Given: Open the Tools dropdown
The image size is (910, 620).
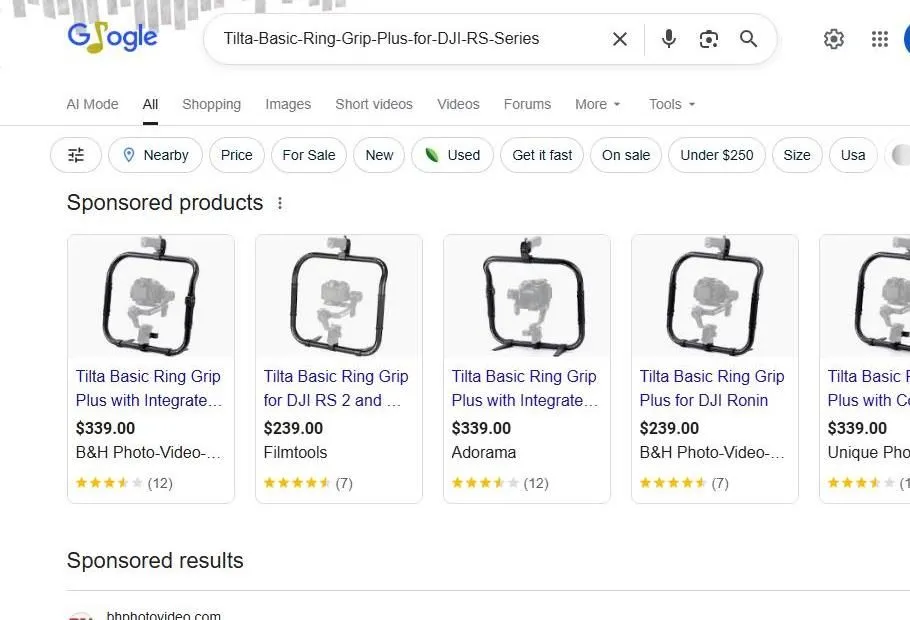Looking at the screenshot, I should [x=671, y=104].
